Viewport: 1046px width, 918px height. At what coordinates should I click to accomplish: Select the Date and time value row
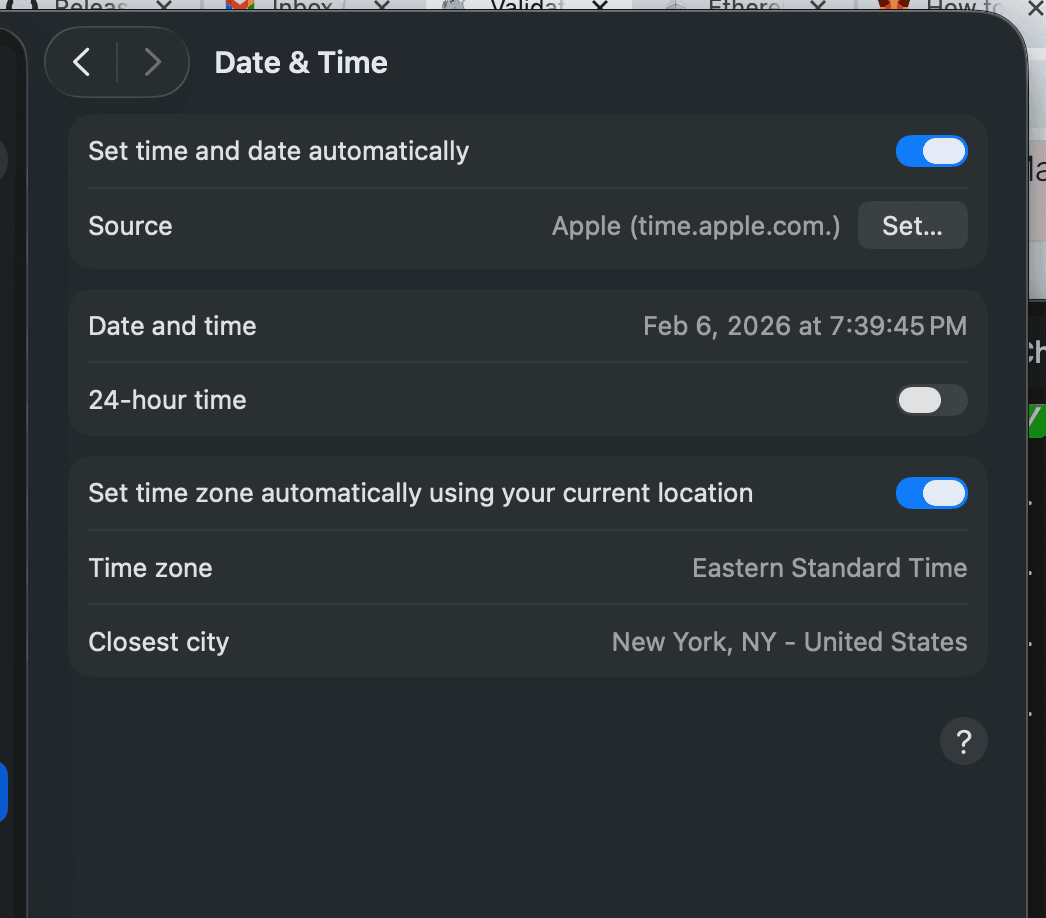point(805,325)
